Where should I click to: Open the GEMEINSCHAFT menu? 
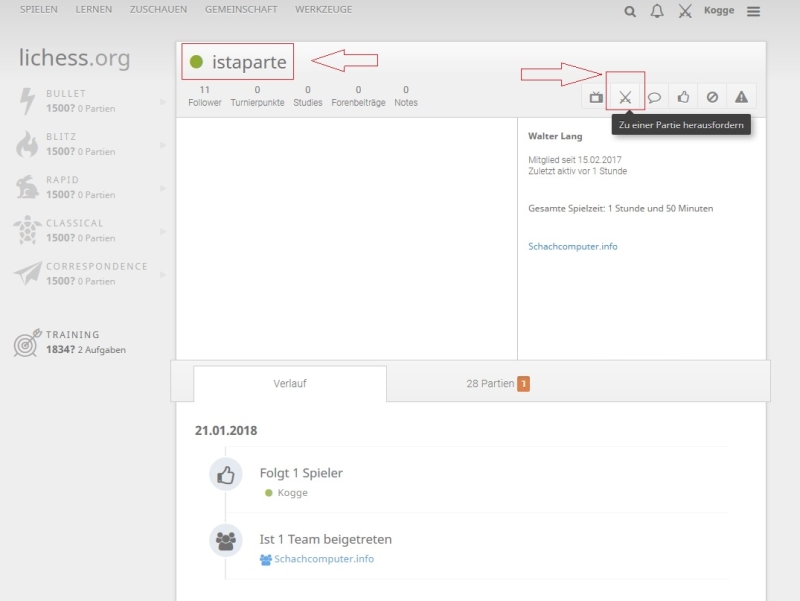pos(241,10)
